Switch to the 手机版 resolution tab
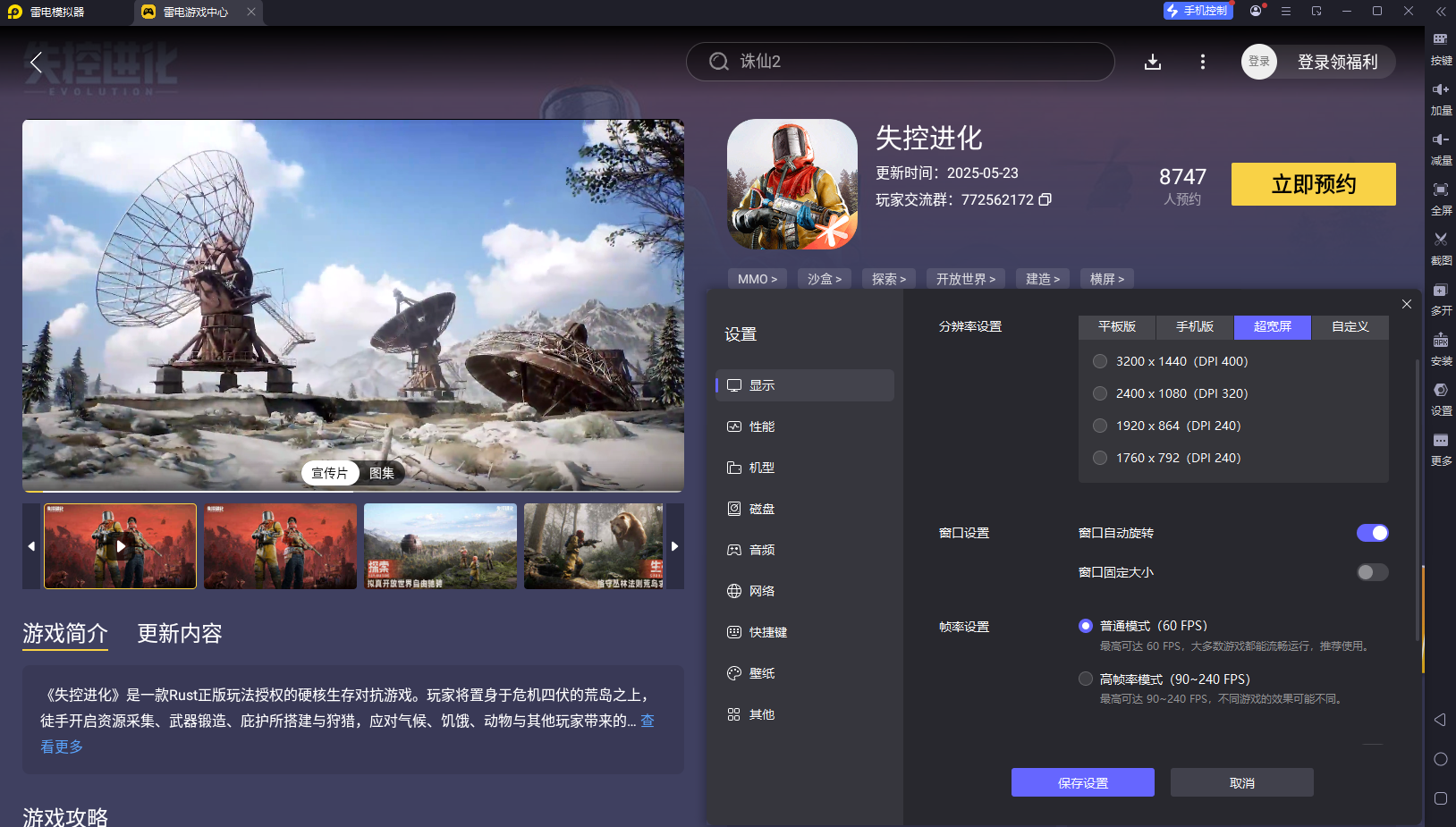The width and height of the screenshot is (1456, 827). [1194, 327]
